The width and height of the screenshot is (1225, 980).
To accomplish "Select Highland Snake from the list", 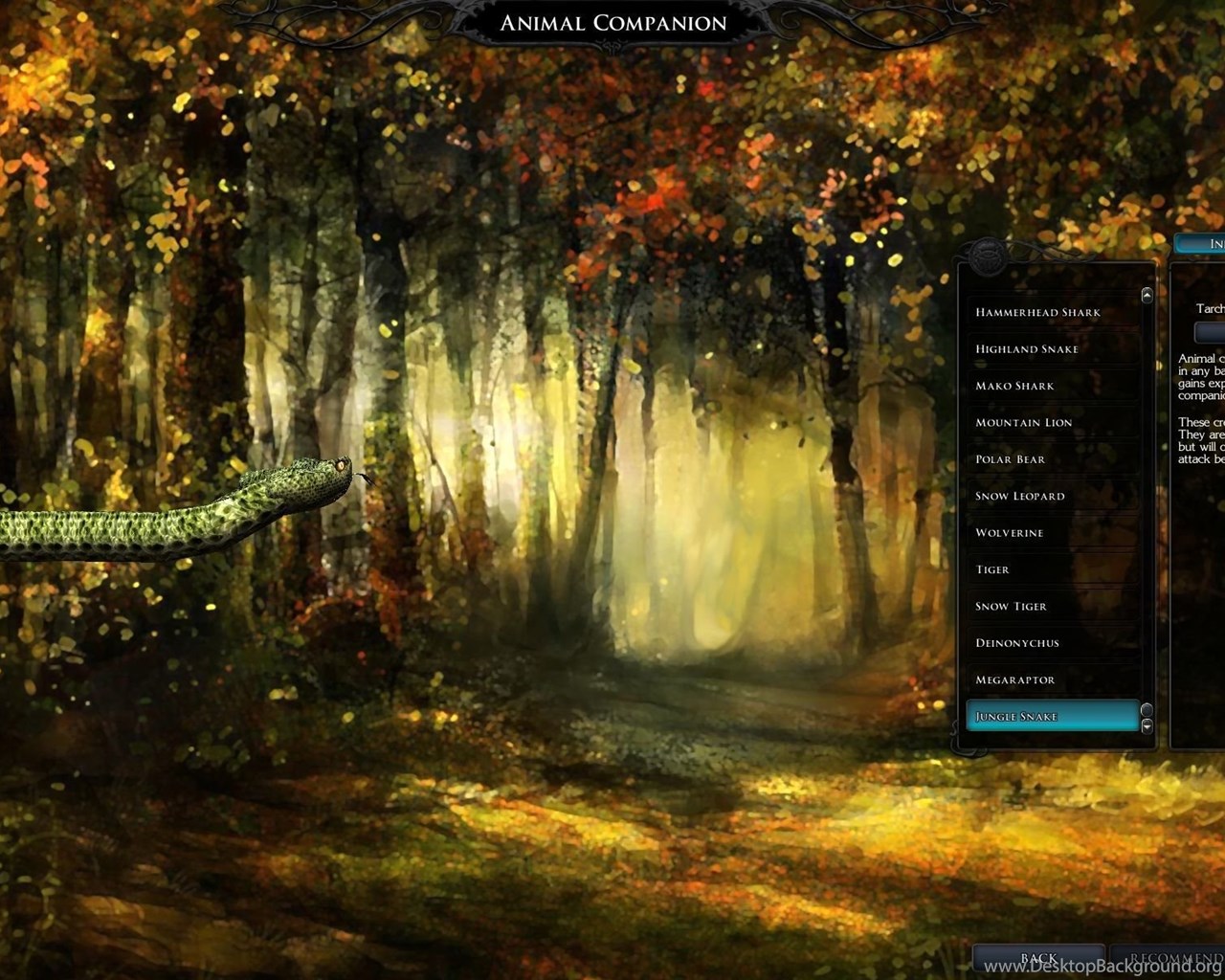I will (1052, 348).
